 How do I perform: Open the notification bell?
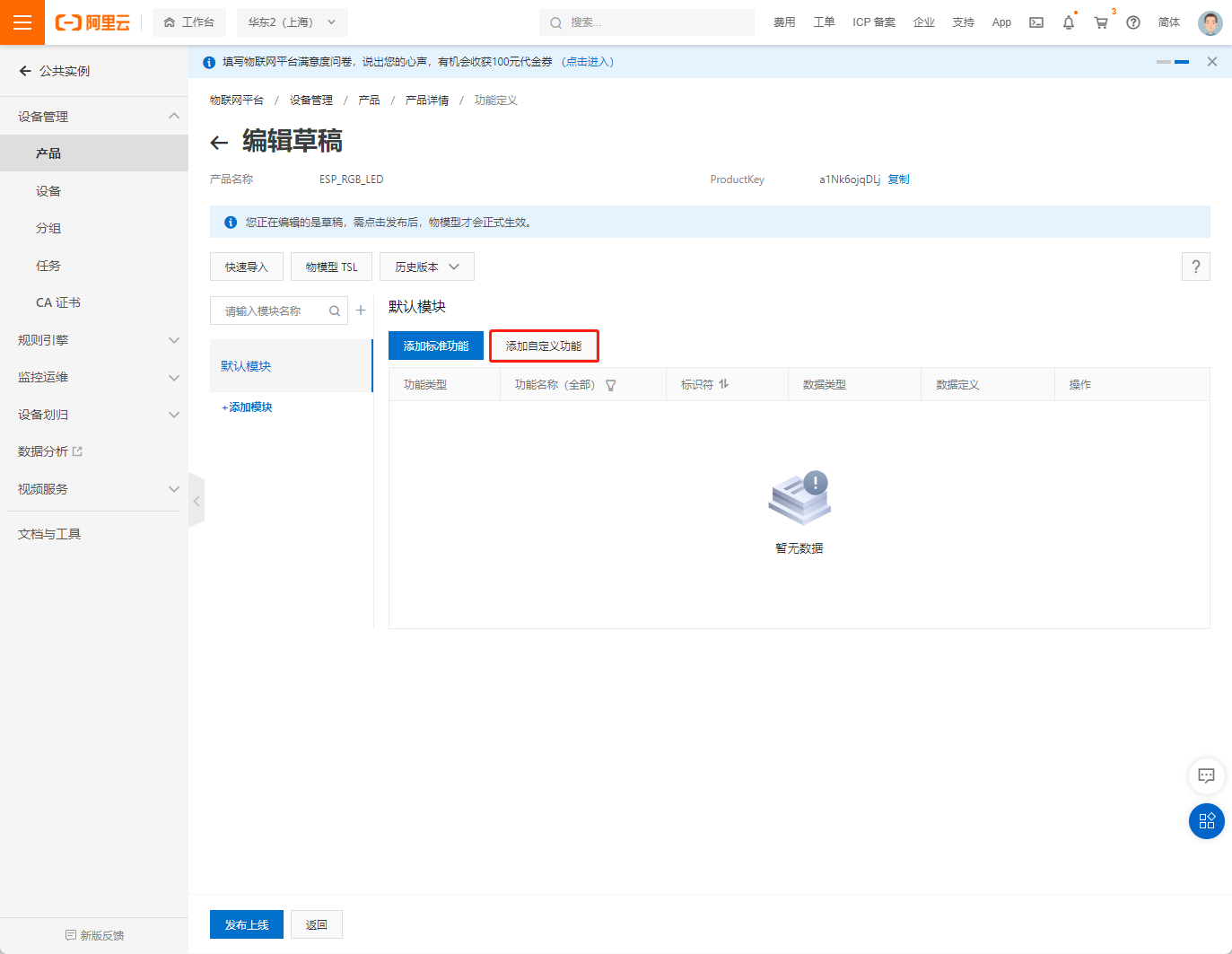(1069, 22)
